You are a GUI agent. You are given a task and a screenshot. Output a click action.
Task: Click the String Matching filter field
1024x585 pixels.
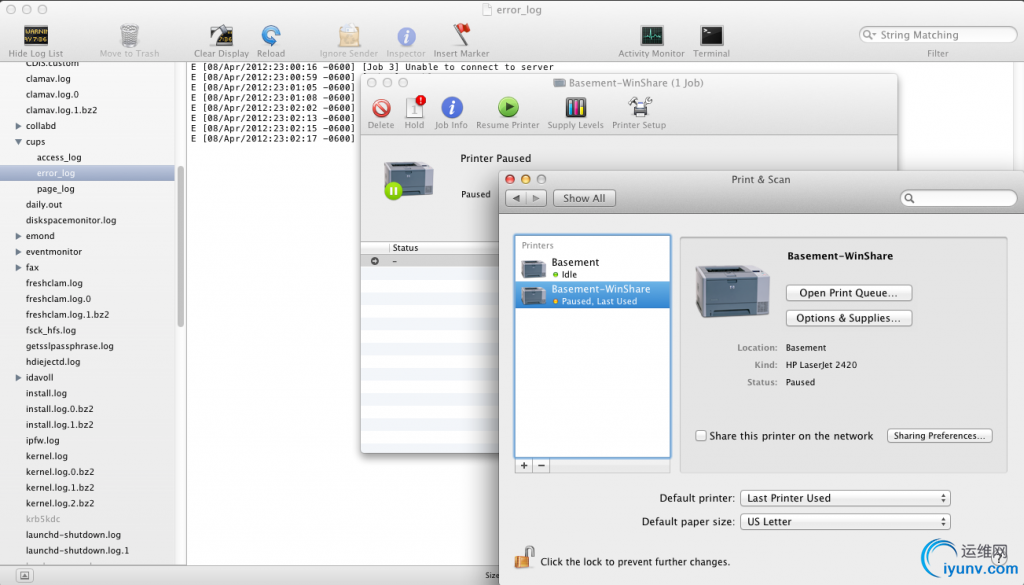pyautogui.click(x=938, y=35)
